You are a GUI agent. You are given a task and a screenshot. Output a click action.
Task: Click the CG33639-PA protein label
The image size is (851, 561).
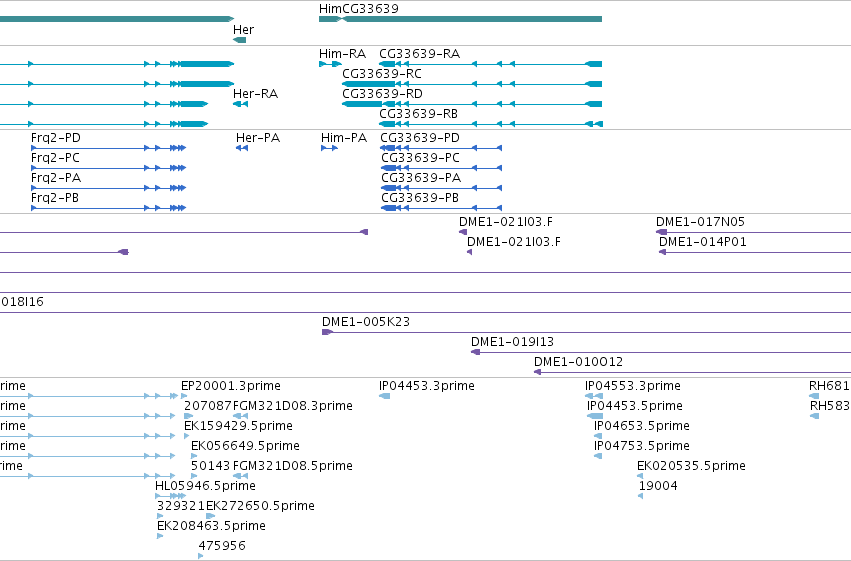point(421,178)
